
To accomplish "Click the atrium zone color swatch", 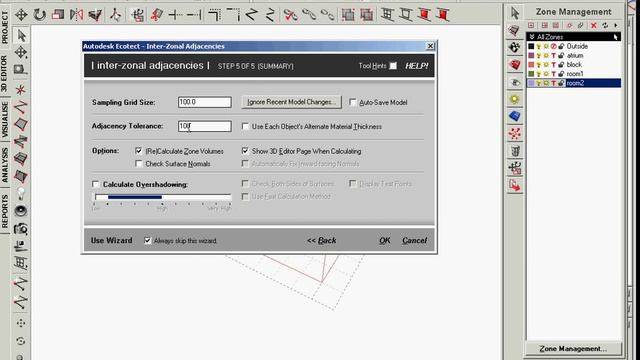I will click(531, 56).
